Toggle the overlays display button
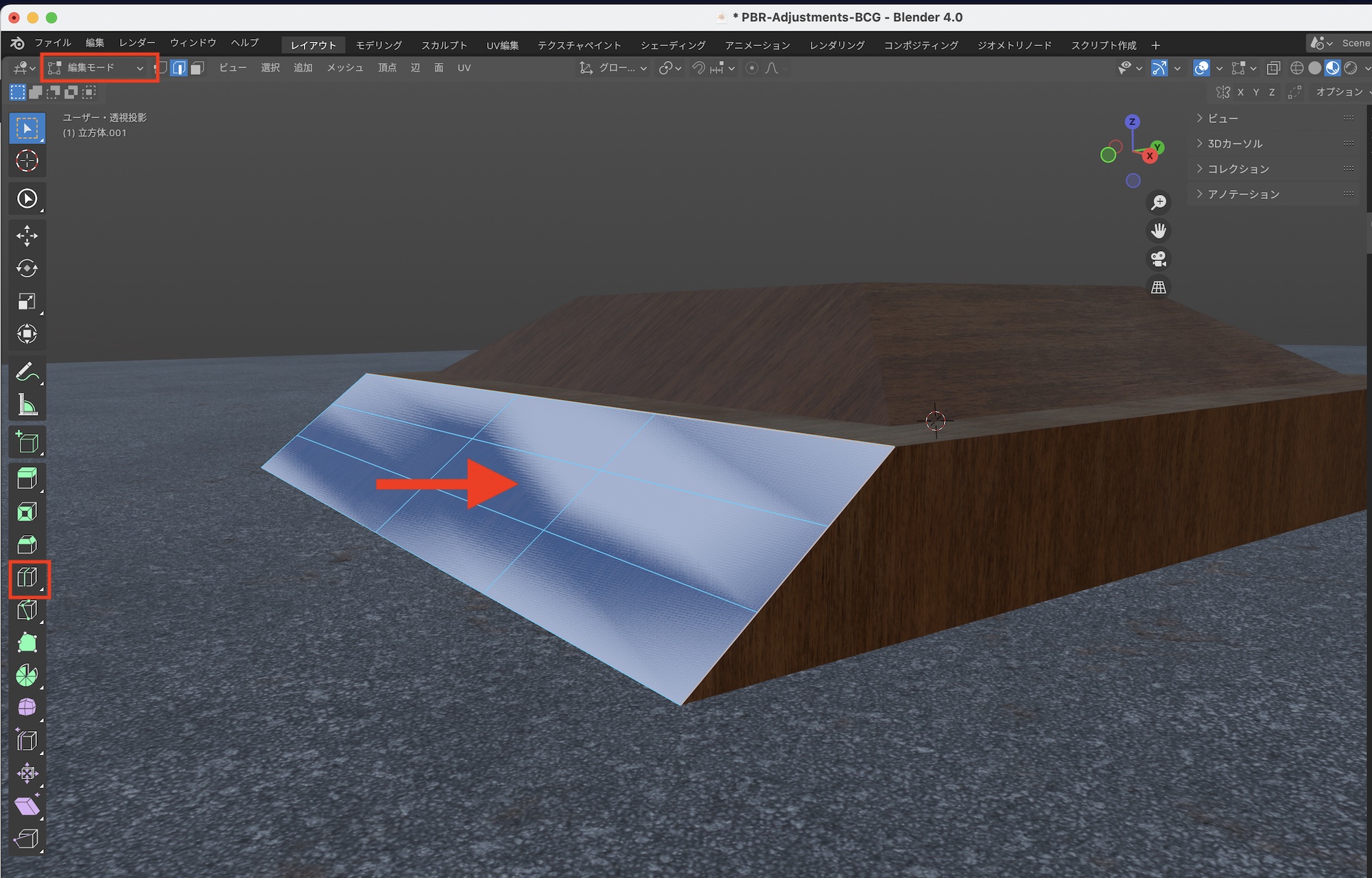Screen dimensions: 1372x878 pyautogui.click(x=1201, y=68)
